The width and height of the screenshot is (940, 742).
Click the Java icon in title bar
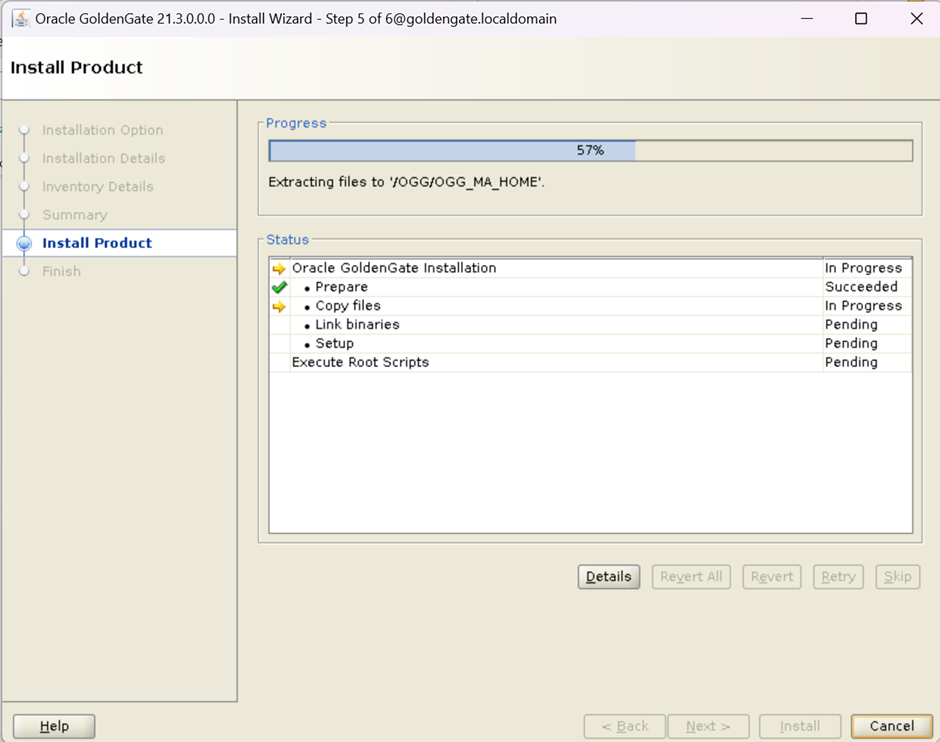tap(20, 19)
